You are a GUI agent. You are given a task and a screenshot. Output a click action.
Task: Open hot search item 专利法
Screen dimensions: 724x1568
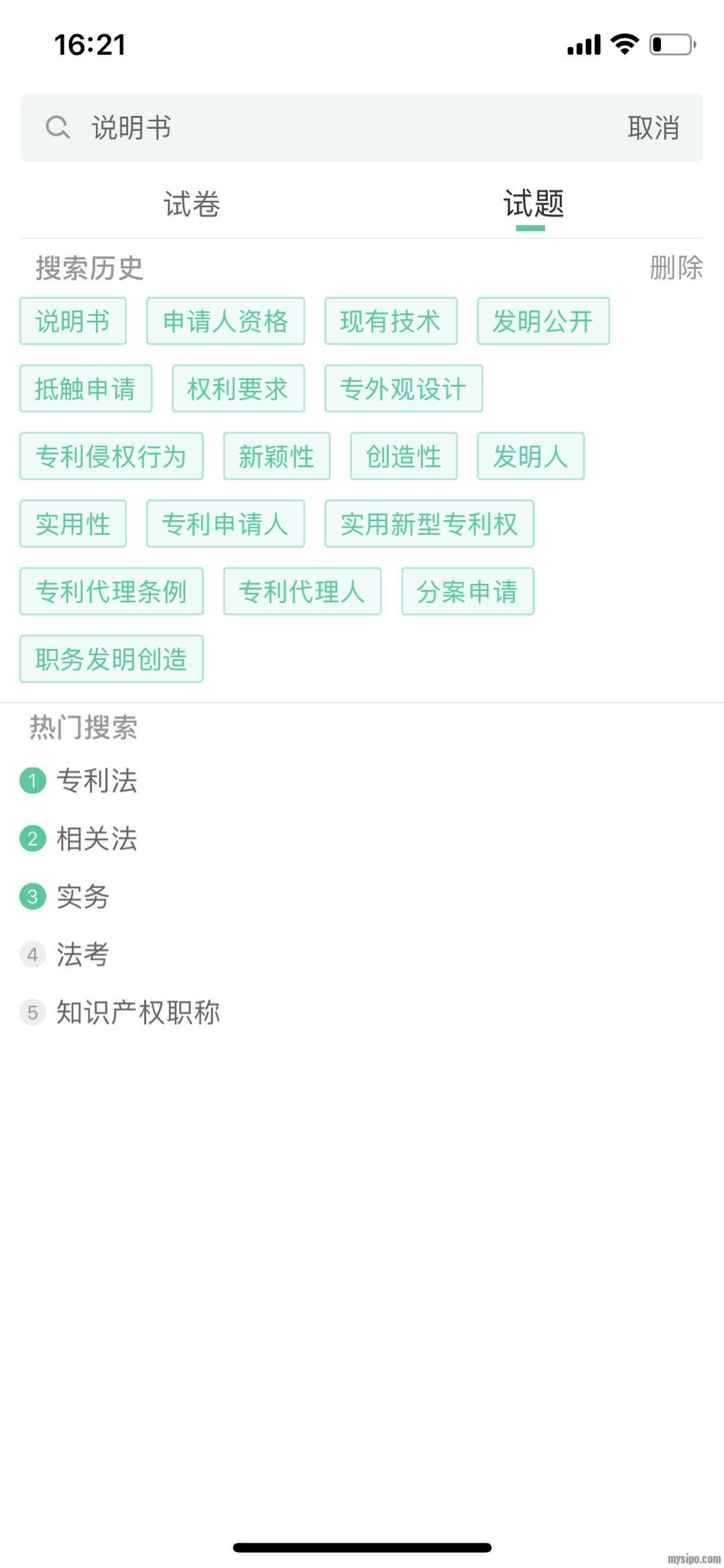click(x=97, y=781)
